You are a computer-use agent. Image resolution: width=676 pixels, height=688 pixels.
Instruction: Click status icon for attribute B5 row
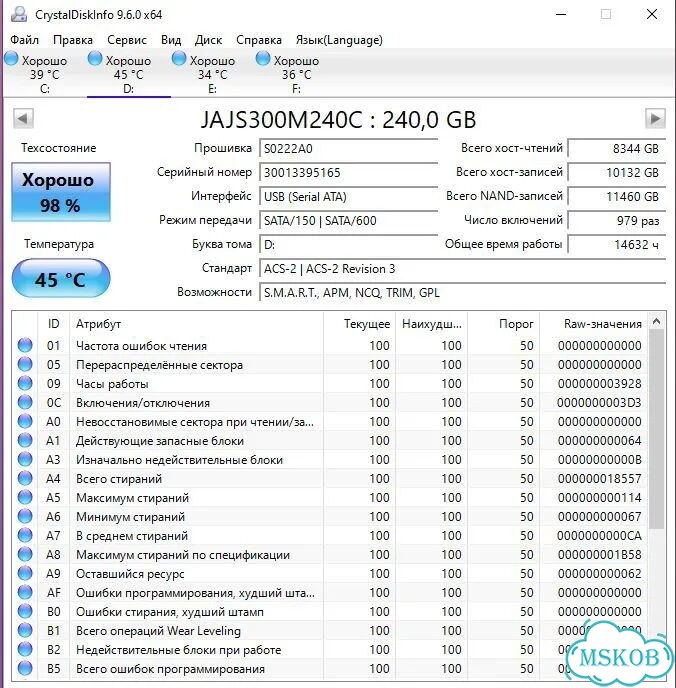[x=25, y=669]
